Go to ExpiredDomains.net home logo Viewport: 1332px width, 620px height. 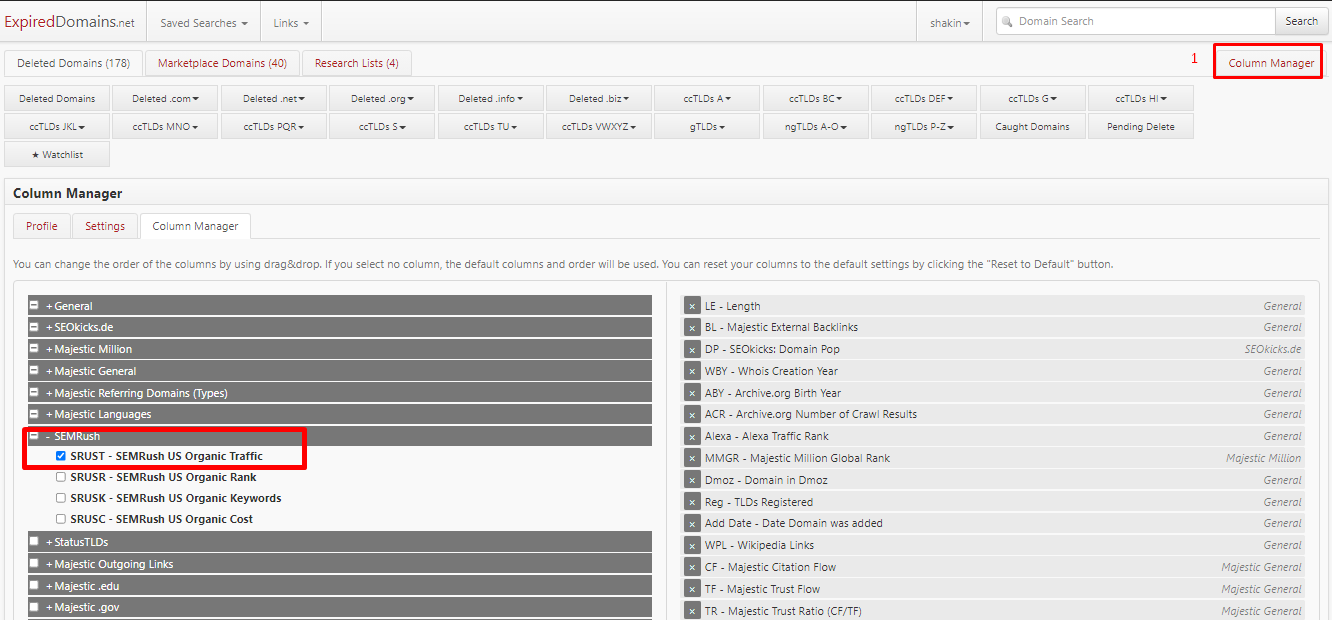click(70, 22)
